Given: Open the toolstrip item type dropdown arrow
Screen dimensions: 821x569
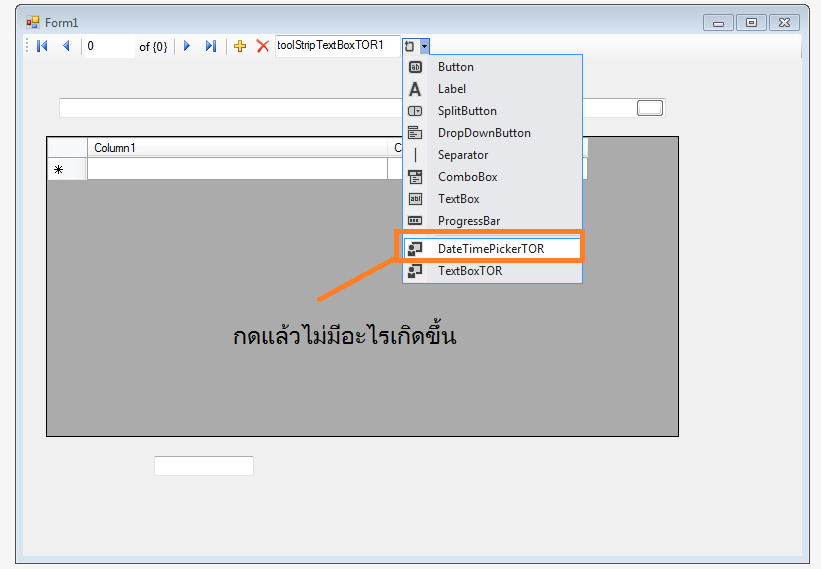Looking at the screenshot, I should coord(424,47).
